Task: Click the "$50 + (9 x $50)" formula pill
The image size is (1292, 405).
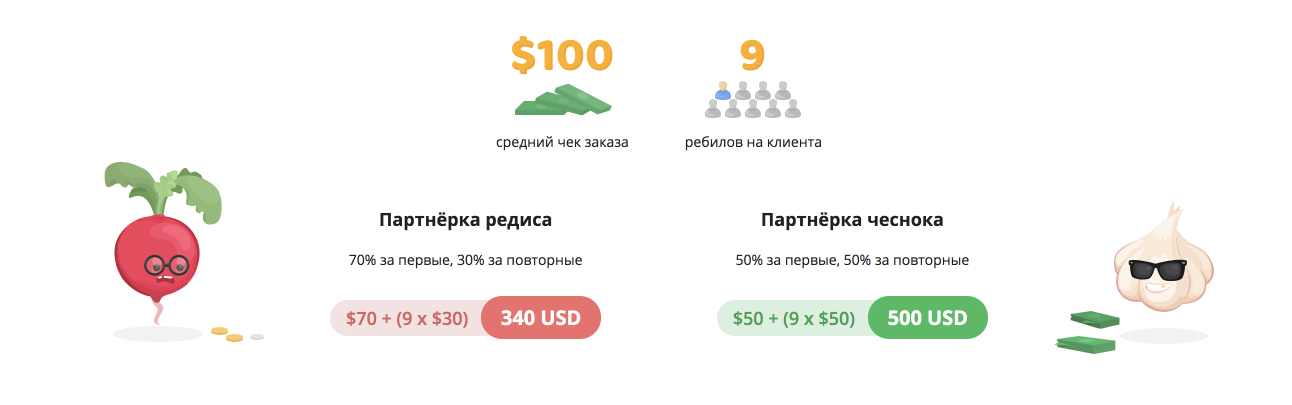Action: pos(794,319)
